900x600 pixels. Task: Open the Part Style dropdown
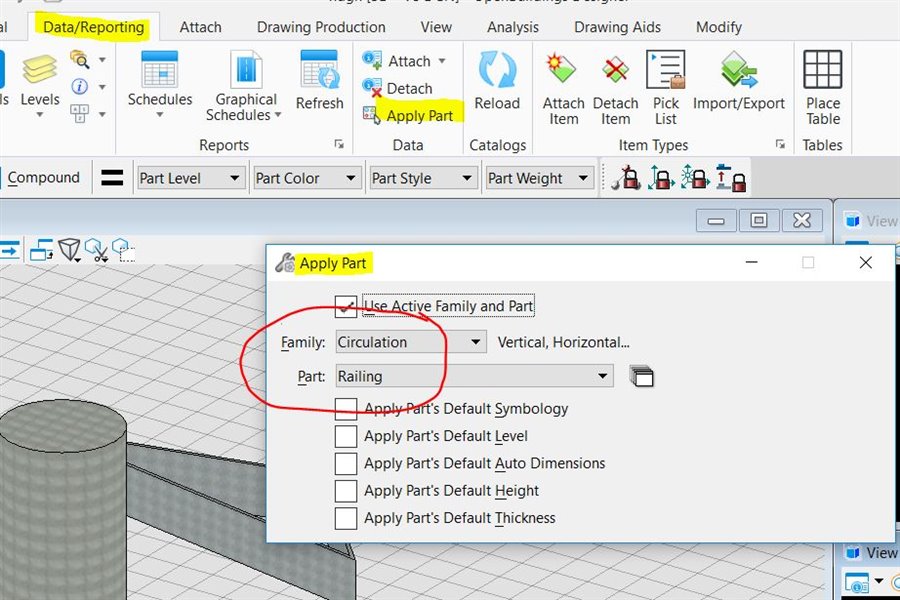pyautogui.click(x=423, y=178)
